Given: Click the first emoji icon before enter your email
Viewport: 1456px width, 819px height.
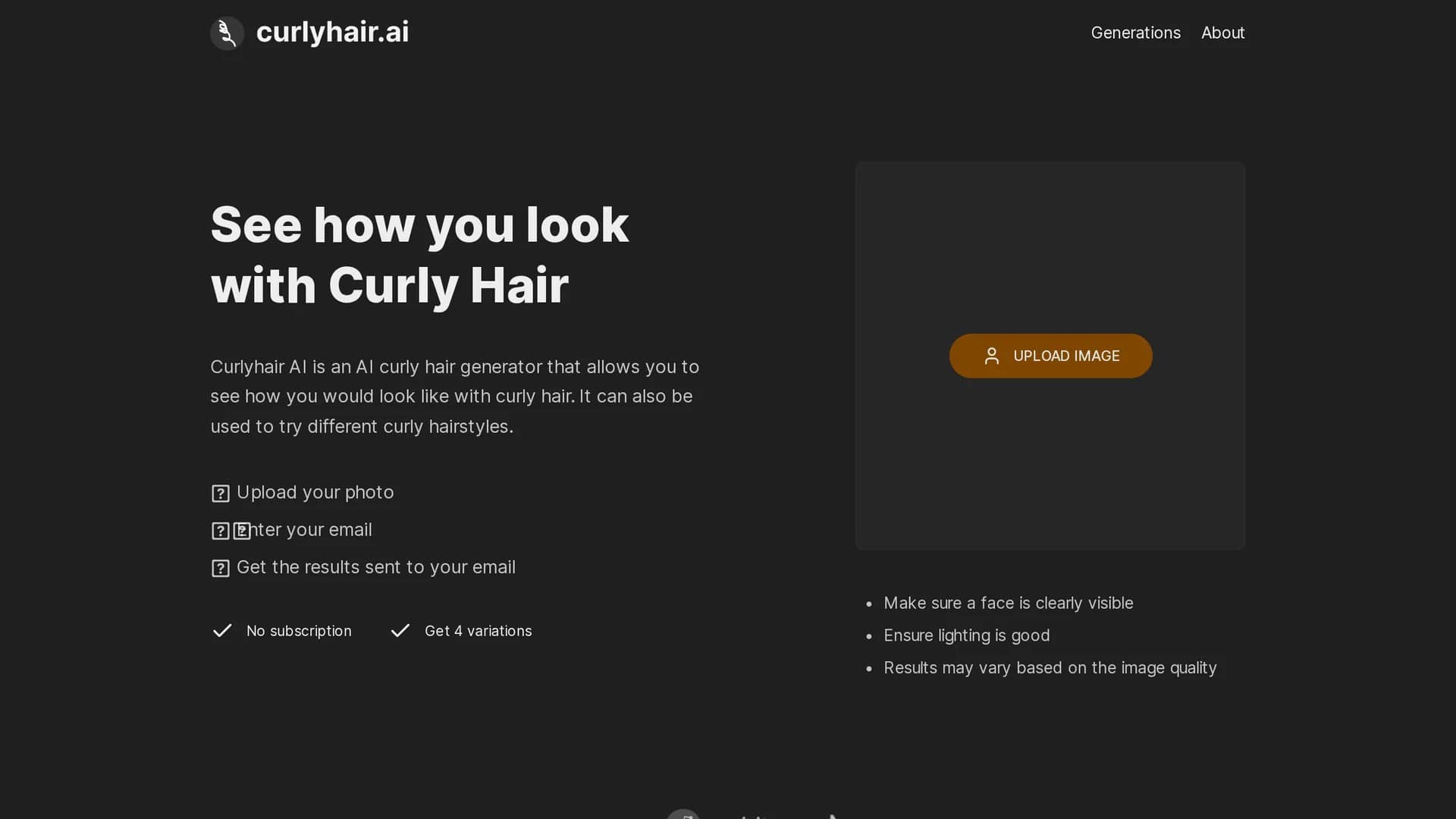Looking at the screenshot, I should (x=221, y=531).
